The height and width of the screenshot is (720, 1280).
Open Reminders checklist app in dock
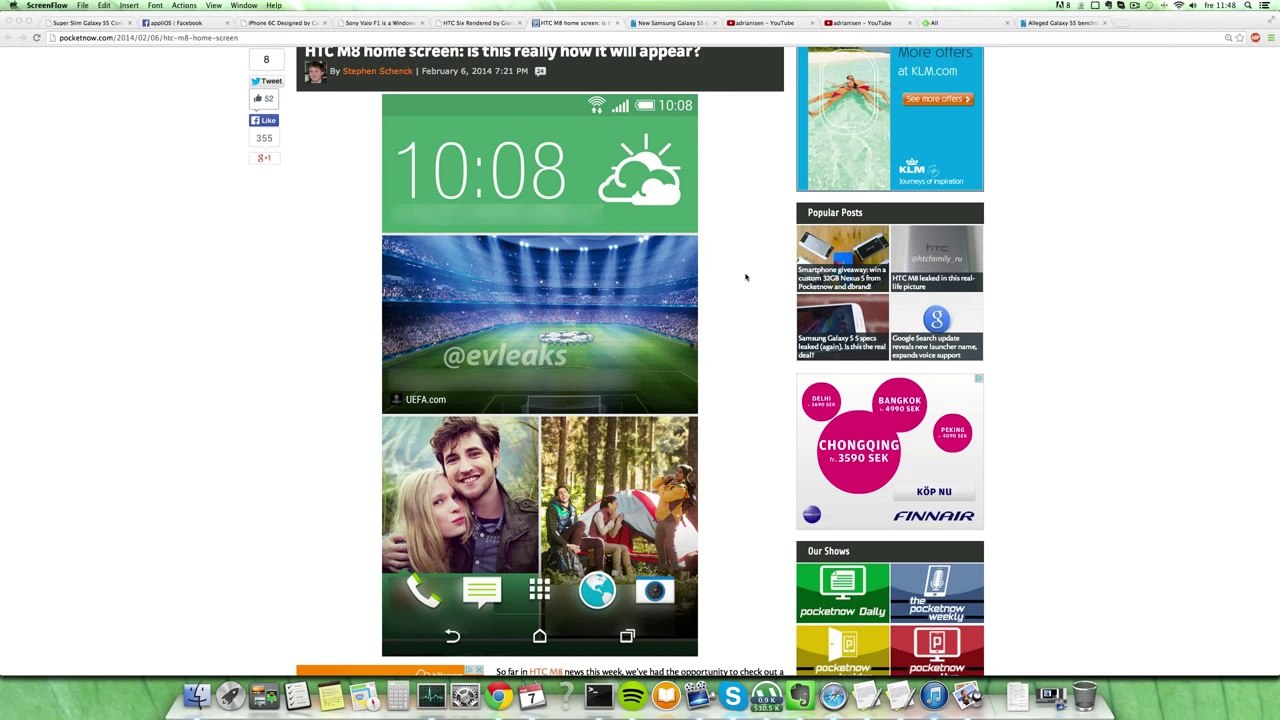coord(297,695)
